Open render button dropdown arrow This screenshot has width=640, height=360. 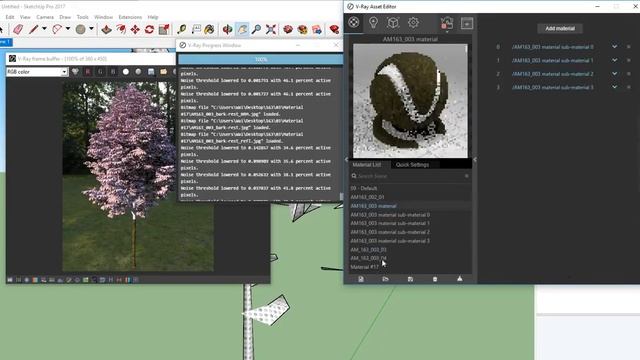(447, 31)
